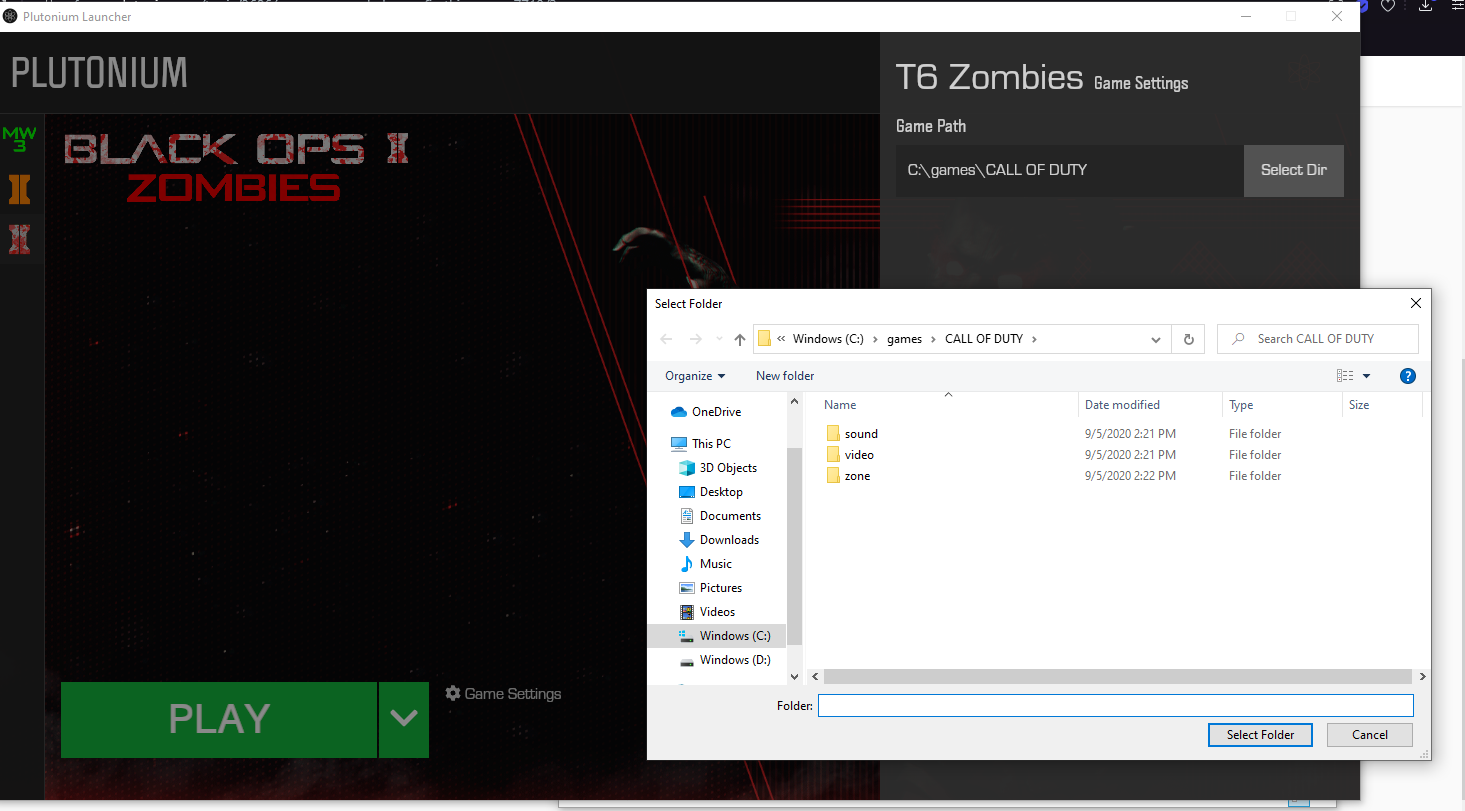This screenshot has height=811, width=1465.
Task: Go up one folder level
Action: point(740,339)
